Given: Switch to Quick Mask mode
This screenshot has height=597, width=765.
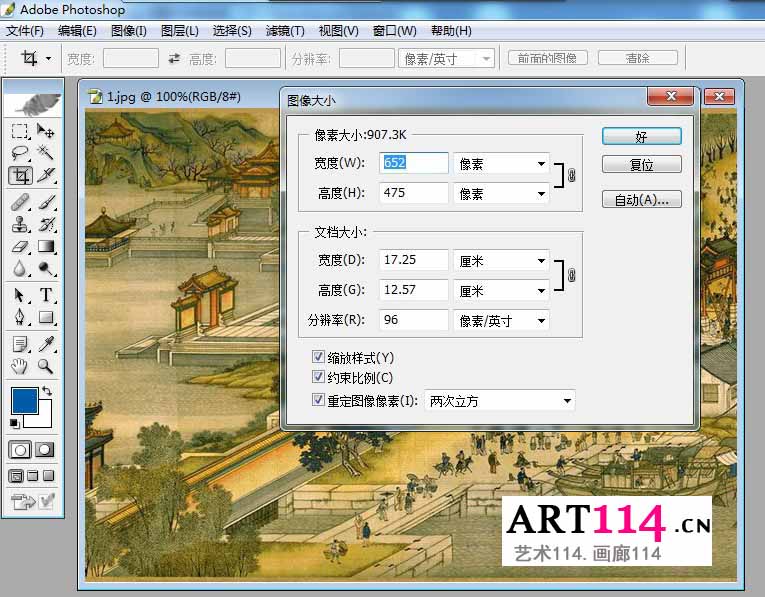Looking at the screenshot, I should coord(45,450).
